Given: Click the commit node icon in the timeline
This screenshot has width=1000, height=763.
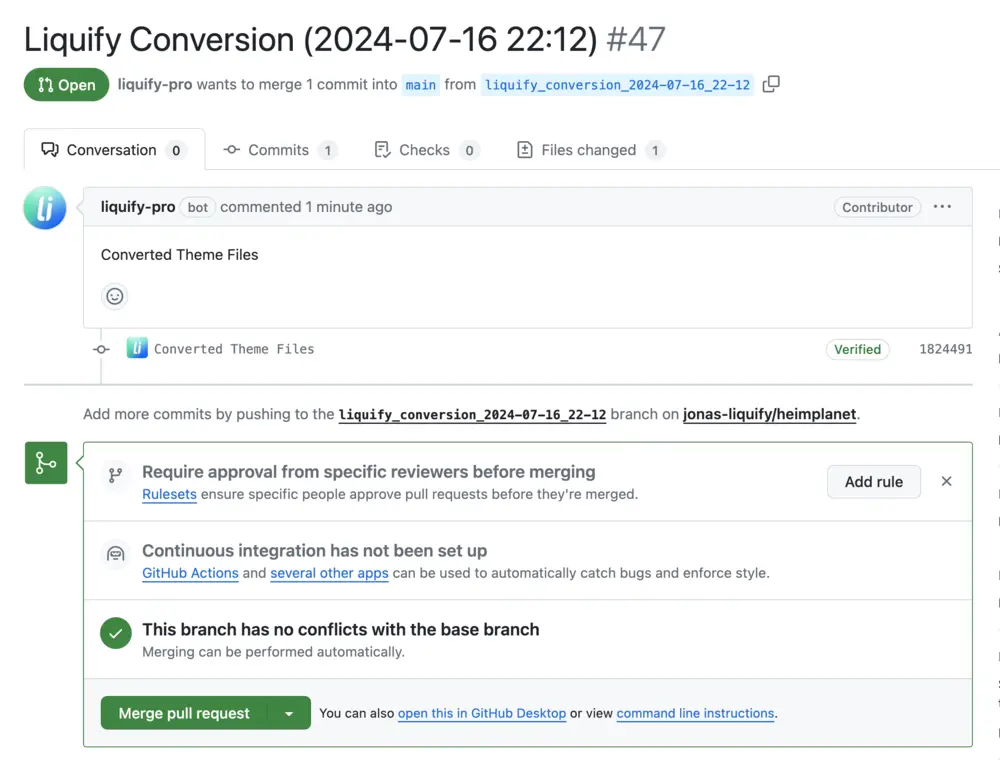Looking at the screenshot, I should 101,349.
